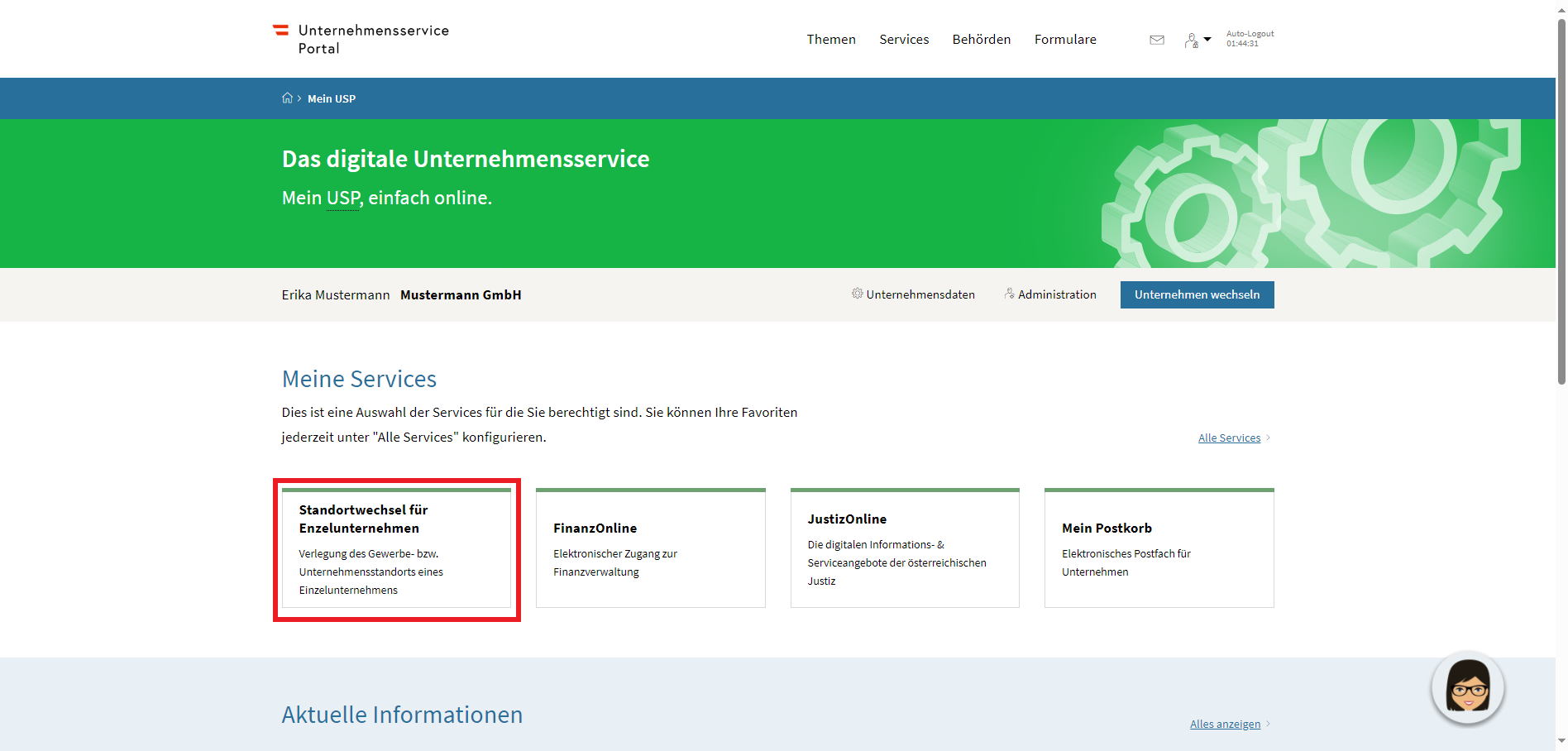Go to the Behörden menu item

pyautogui.click(x=981, y=40)
